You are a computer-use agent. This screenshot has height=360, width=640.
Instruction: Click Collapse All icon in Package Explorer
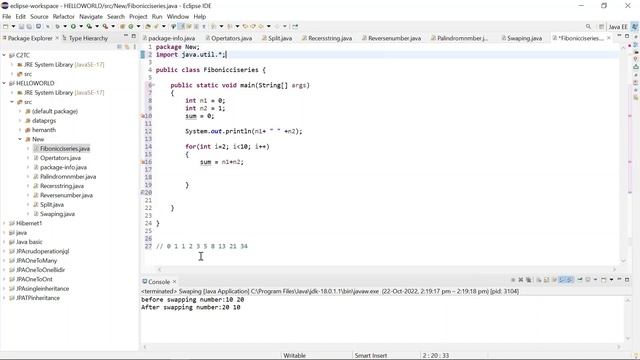119,47
